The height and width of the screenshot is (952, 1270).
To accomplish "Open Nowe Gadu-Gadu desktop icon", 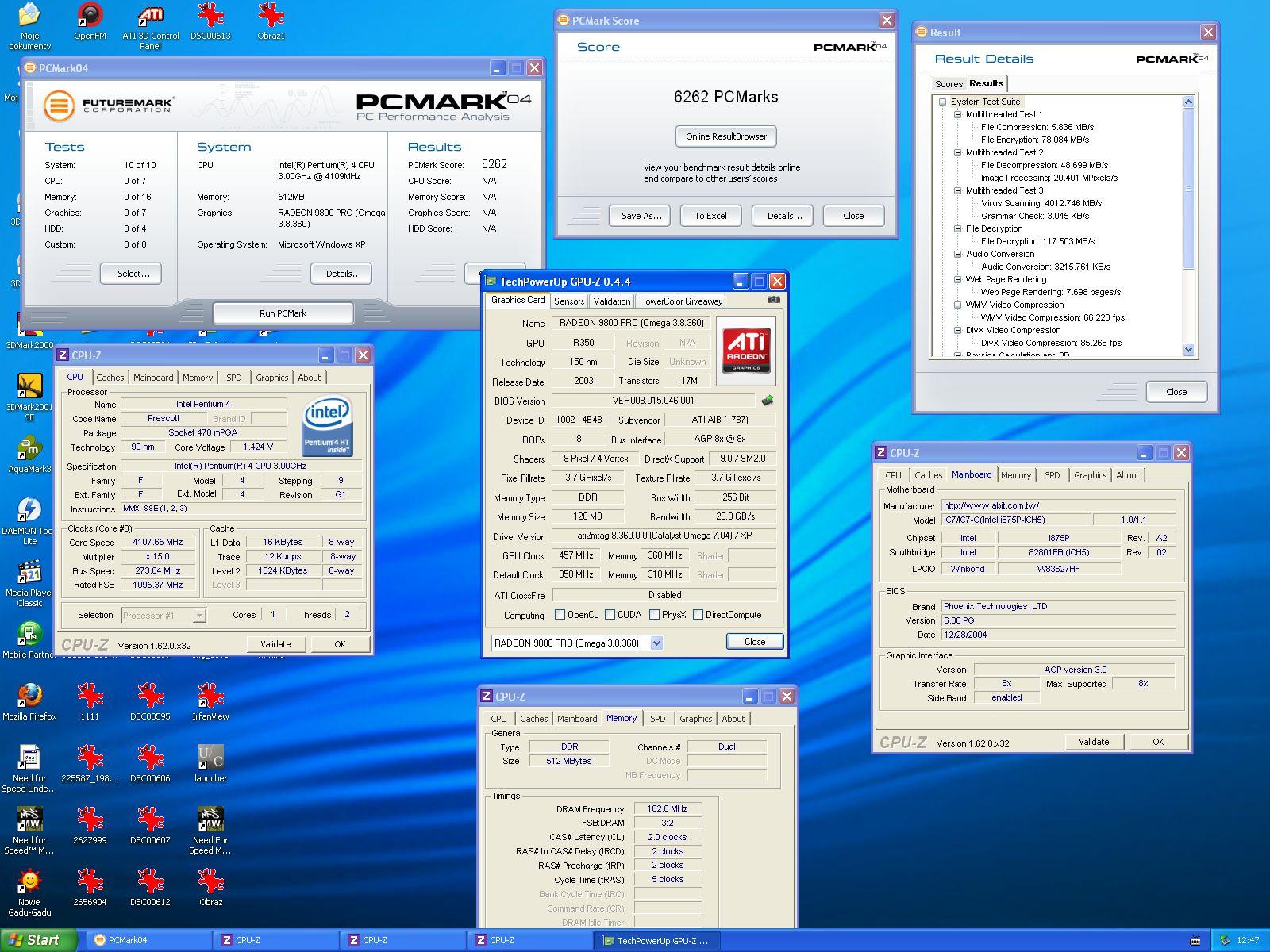I will coord(29,892).
